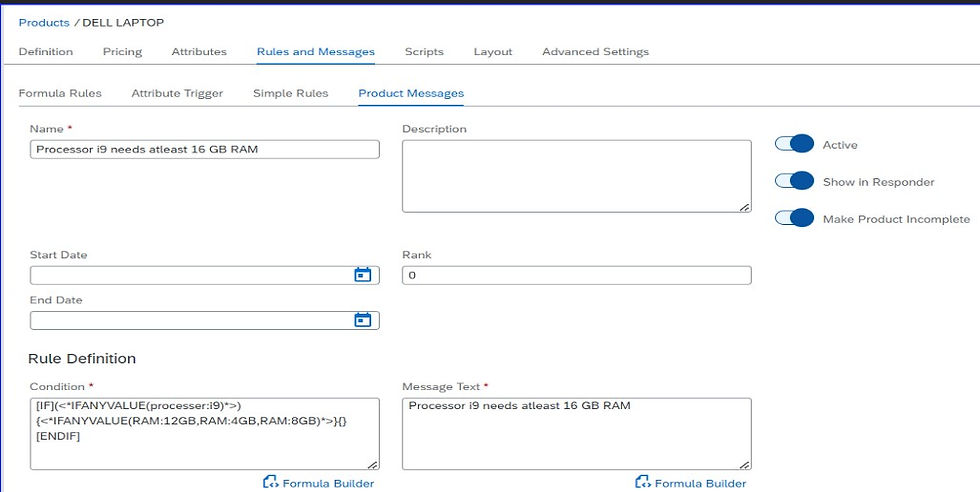Click the Products breadcrumb link
Image resolution: width=980 pixels, height=492 pixels.
pyautogui.click(x=44, y=22)
